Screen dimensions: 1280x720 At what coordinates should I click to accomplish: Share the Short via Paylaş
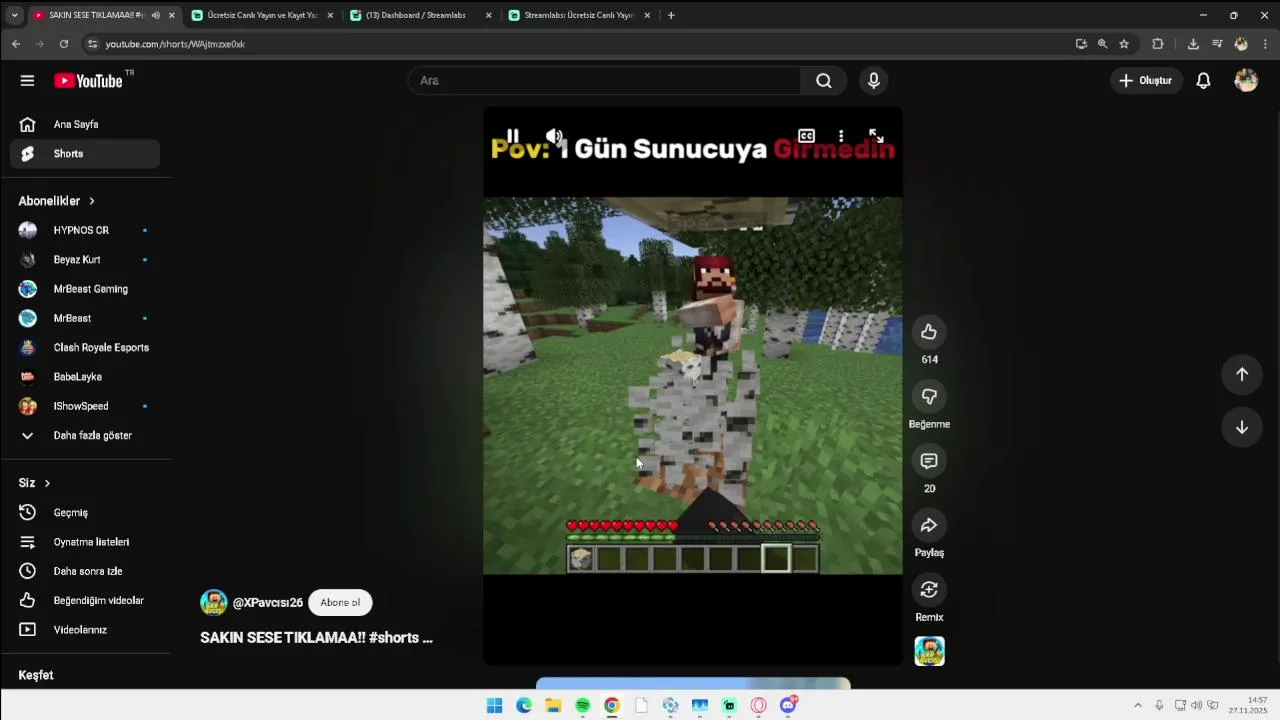coord(929,525)
